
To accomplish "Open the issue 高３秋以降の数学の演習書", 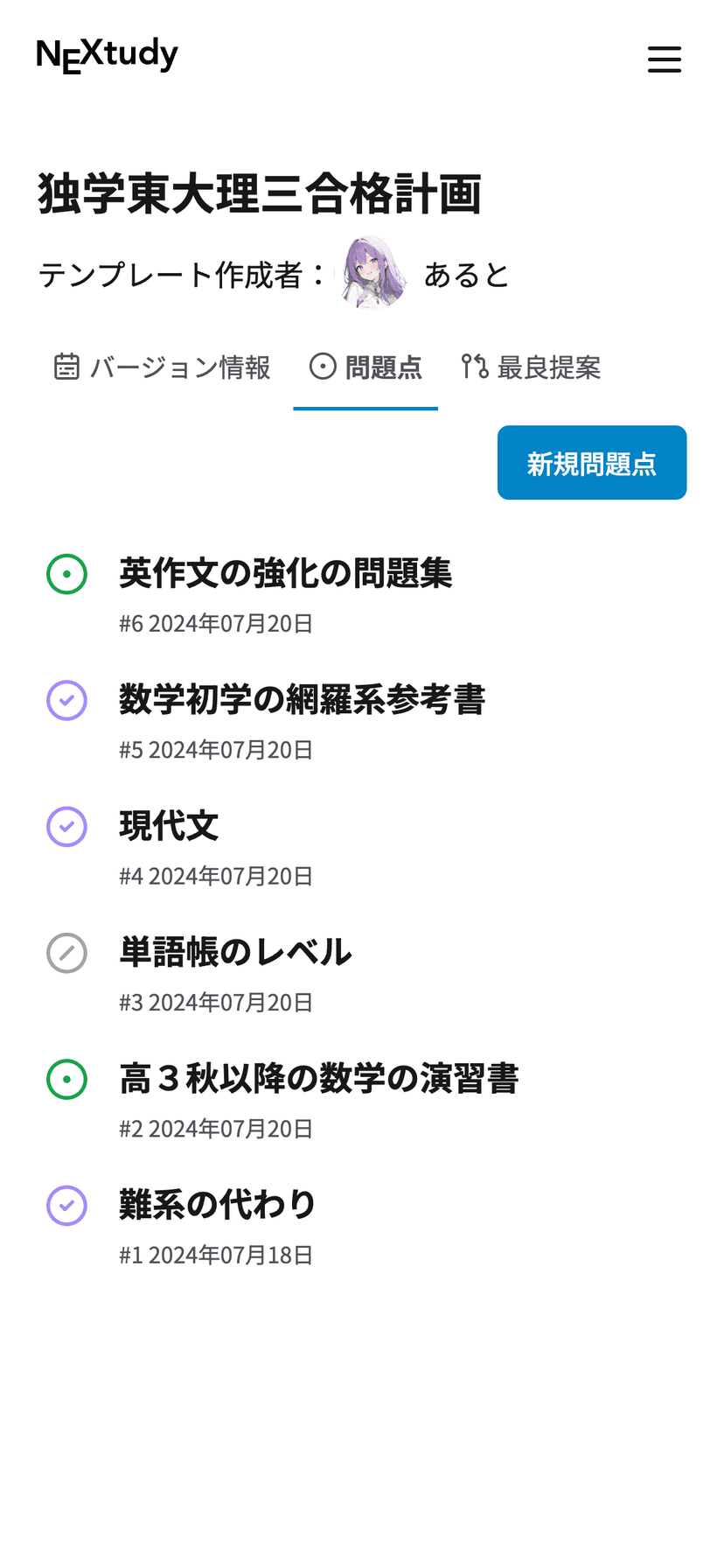I will point(319,1079).
